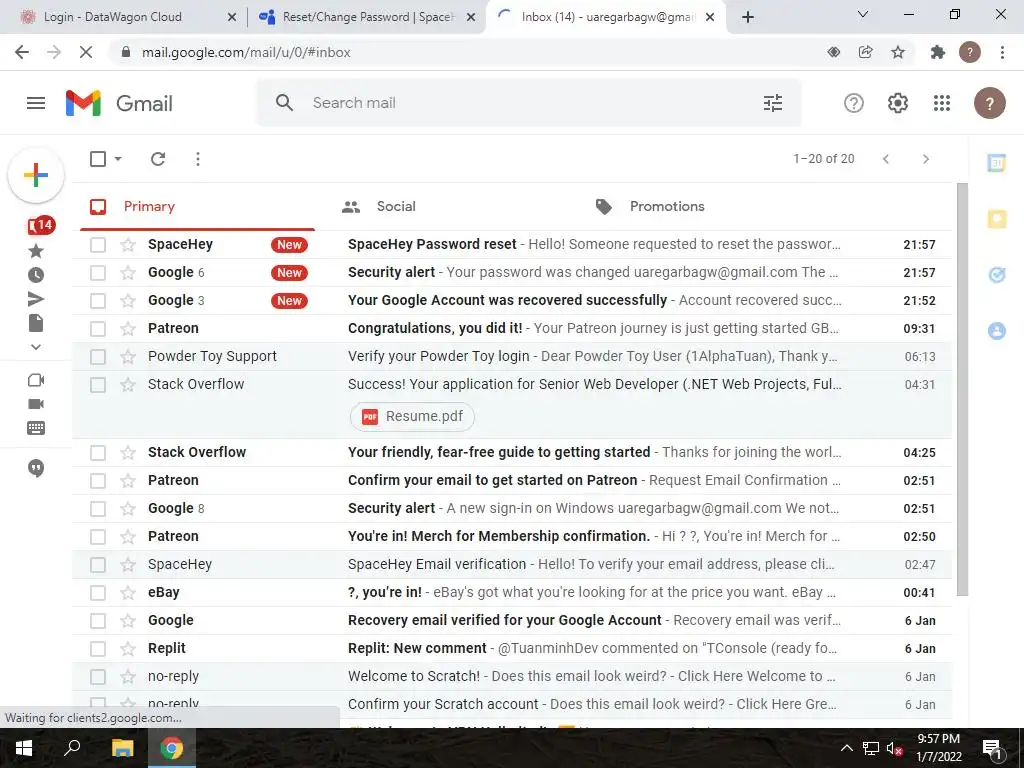Viewport: 1024px width, 768px height.
Task: Open Drafts document icon in sidebar
Action: coord(36,323)
